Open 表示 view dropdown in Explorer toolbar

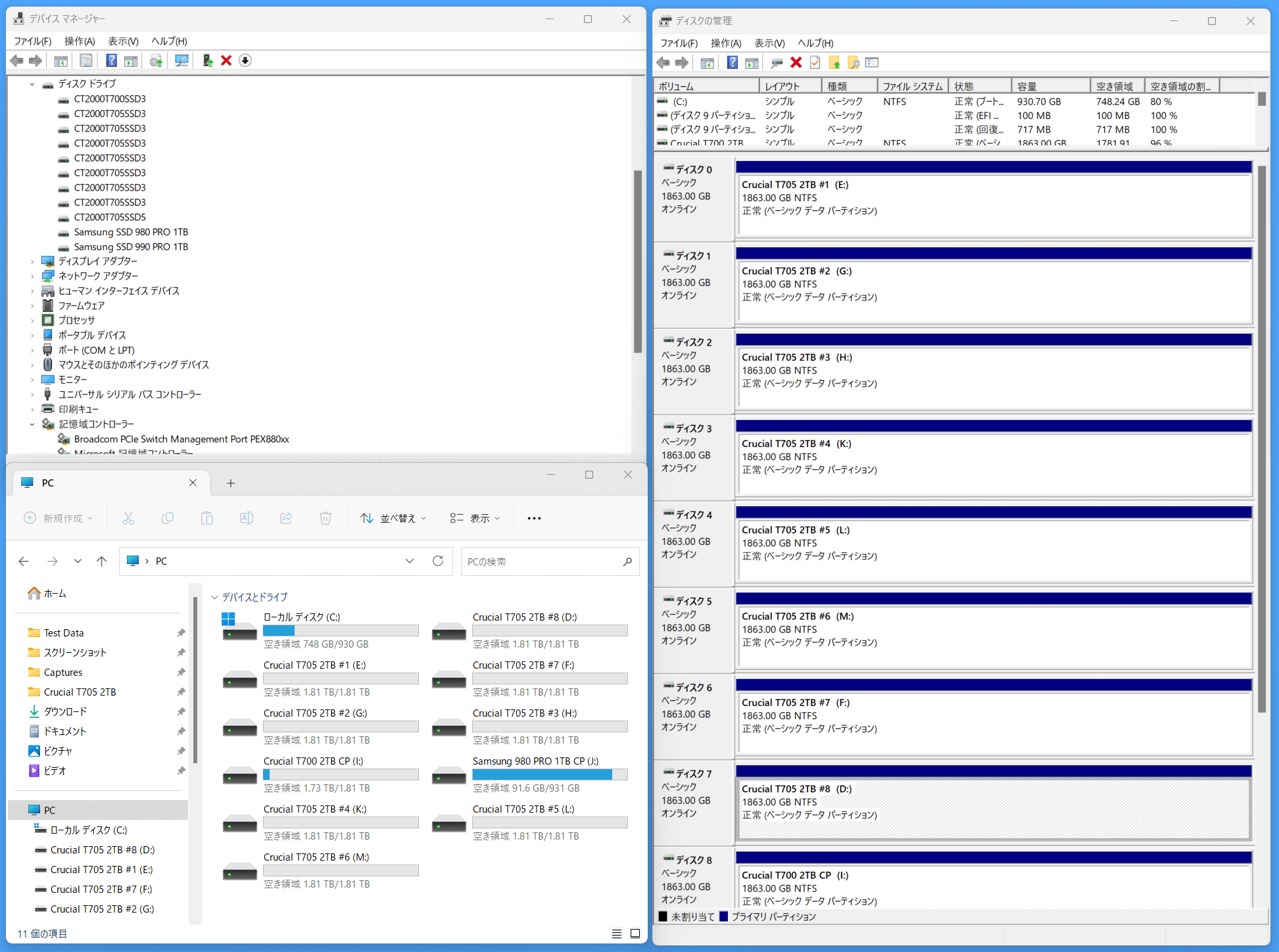coord(475,518)
